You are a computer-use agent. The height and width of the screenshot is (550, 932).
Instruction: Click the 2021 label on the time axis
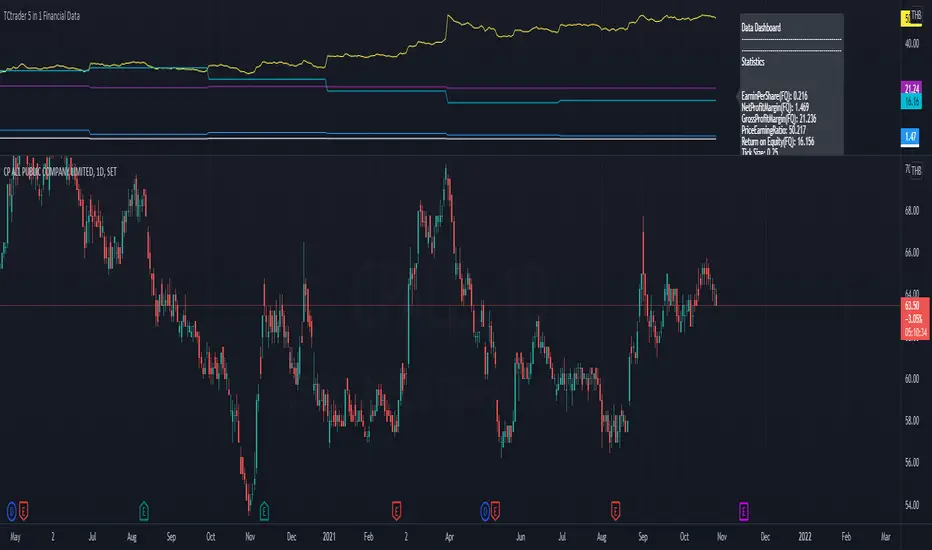click(x=329, y=536)
